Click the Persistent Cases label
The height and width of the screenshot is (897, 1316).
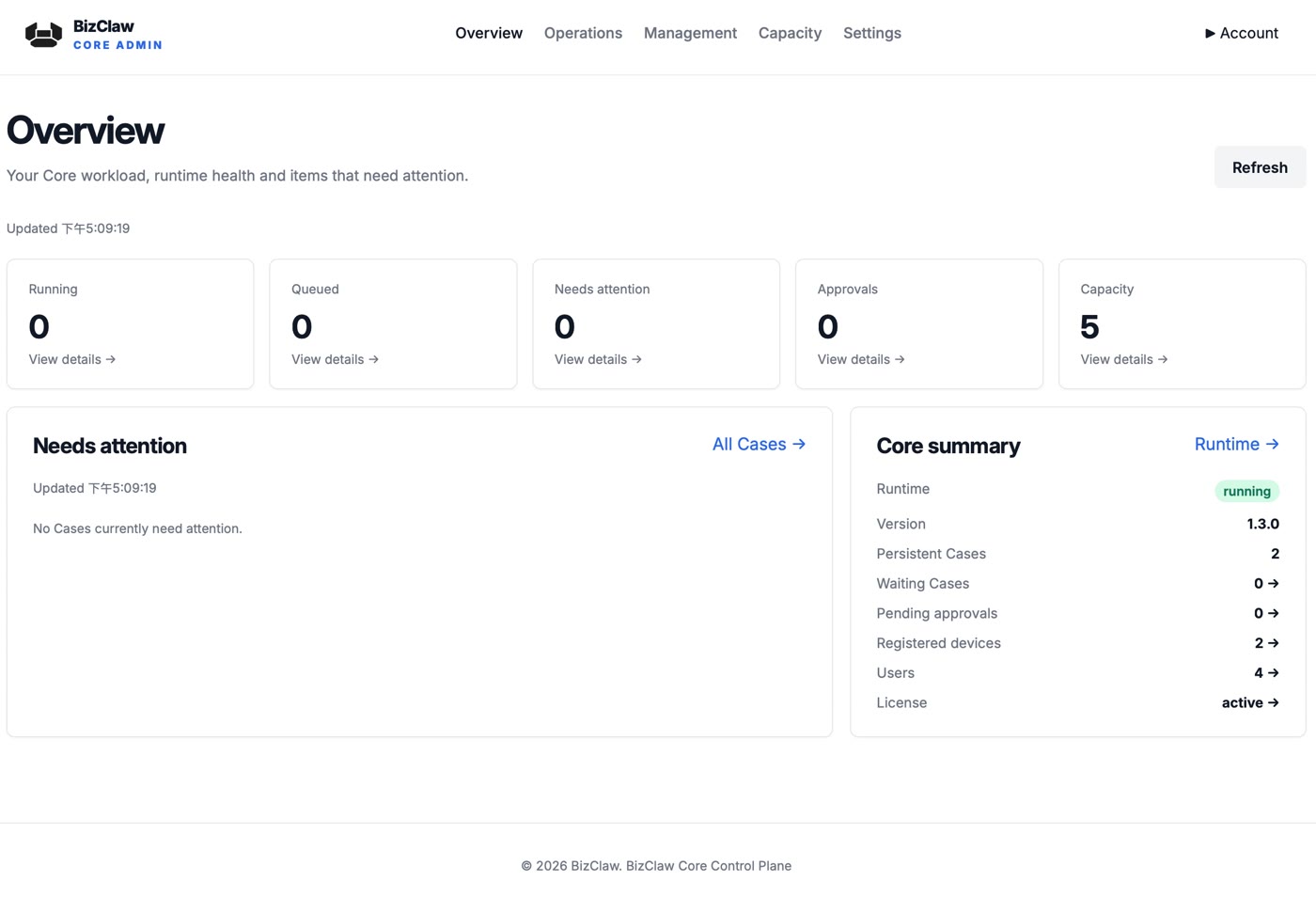pos(932,554)
